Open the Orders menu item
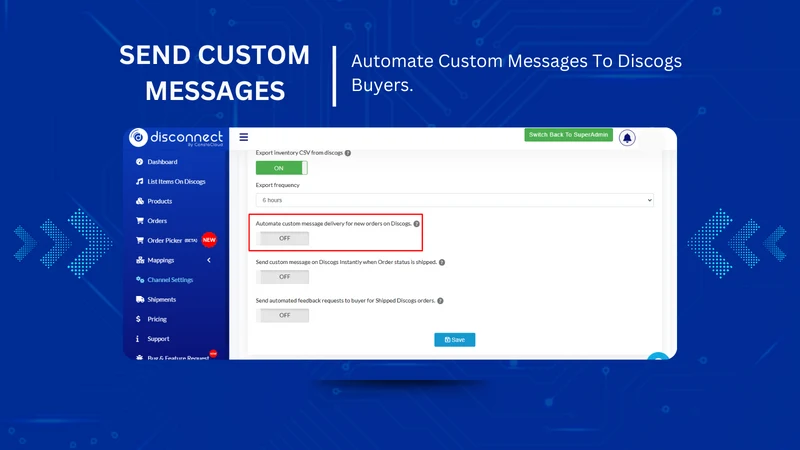The width and height of the screenshot is (800, 450). pyautogui.click(x=157, y=221)
